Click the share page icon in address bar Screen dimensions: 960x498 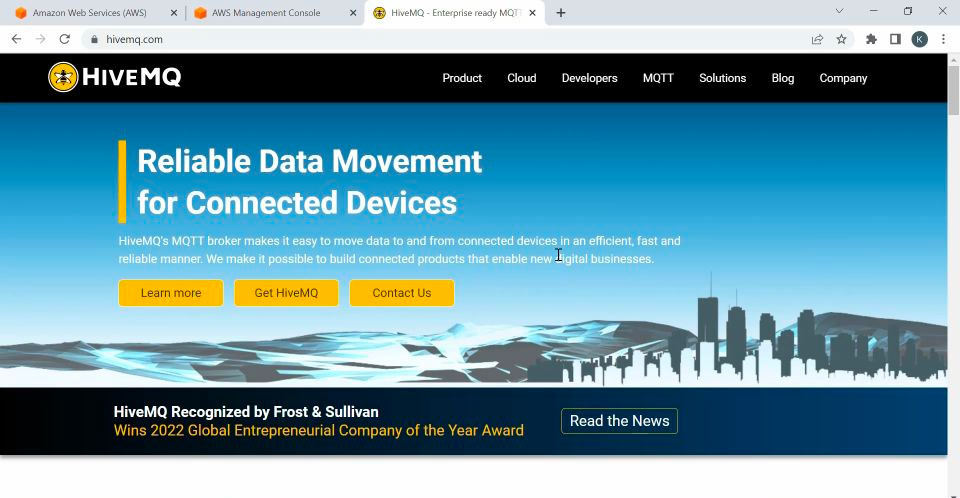pos(817,39)
